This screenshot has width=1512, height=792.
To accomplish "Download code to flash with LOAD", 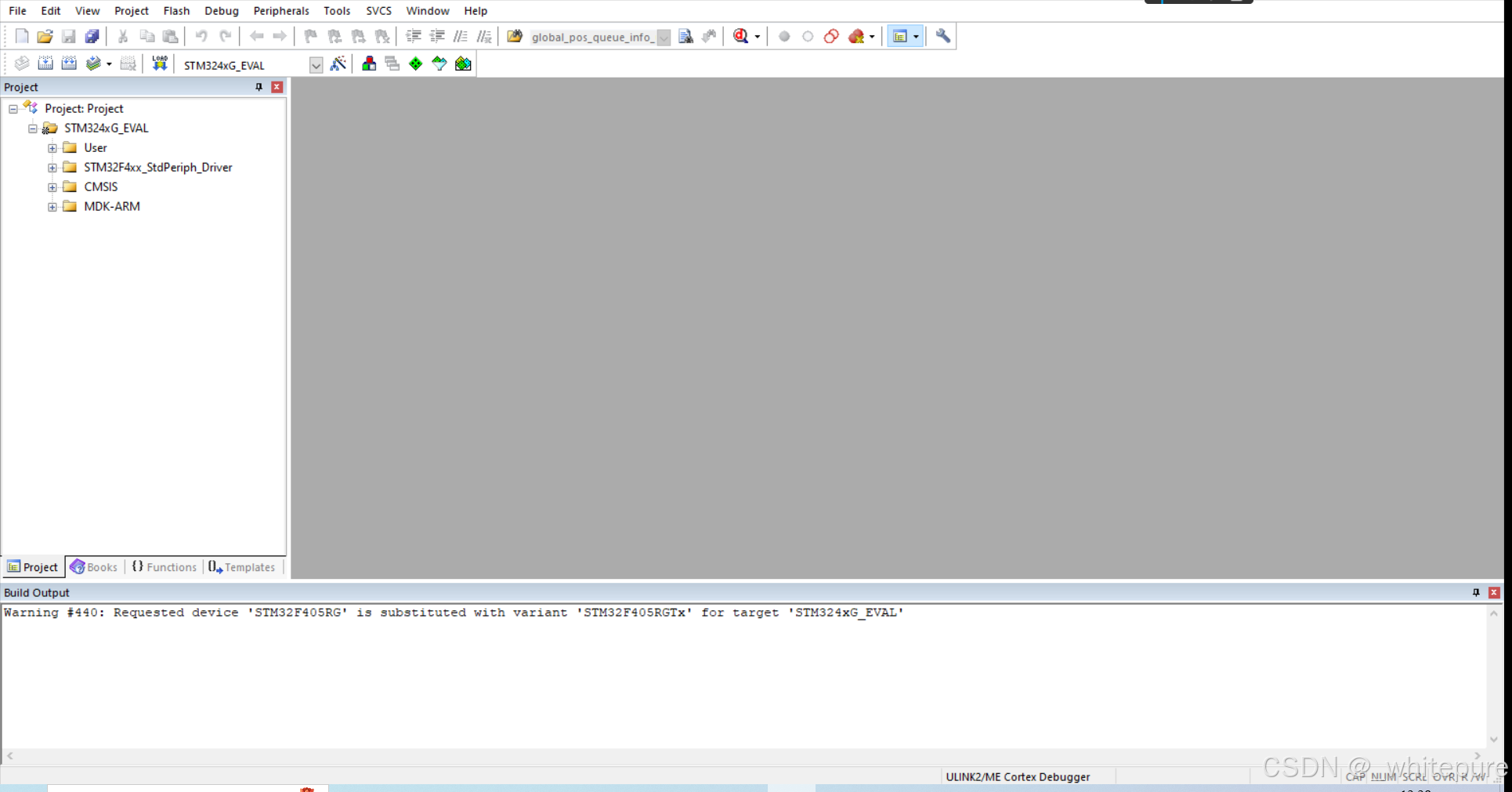I will 160,63.
